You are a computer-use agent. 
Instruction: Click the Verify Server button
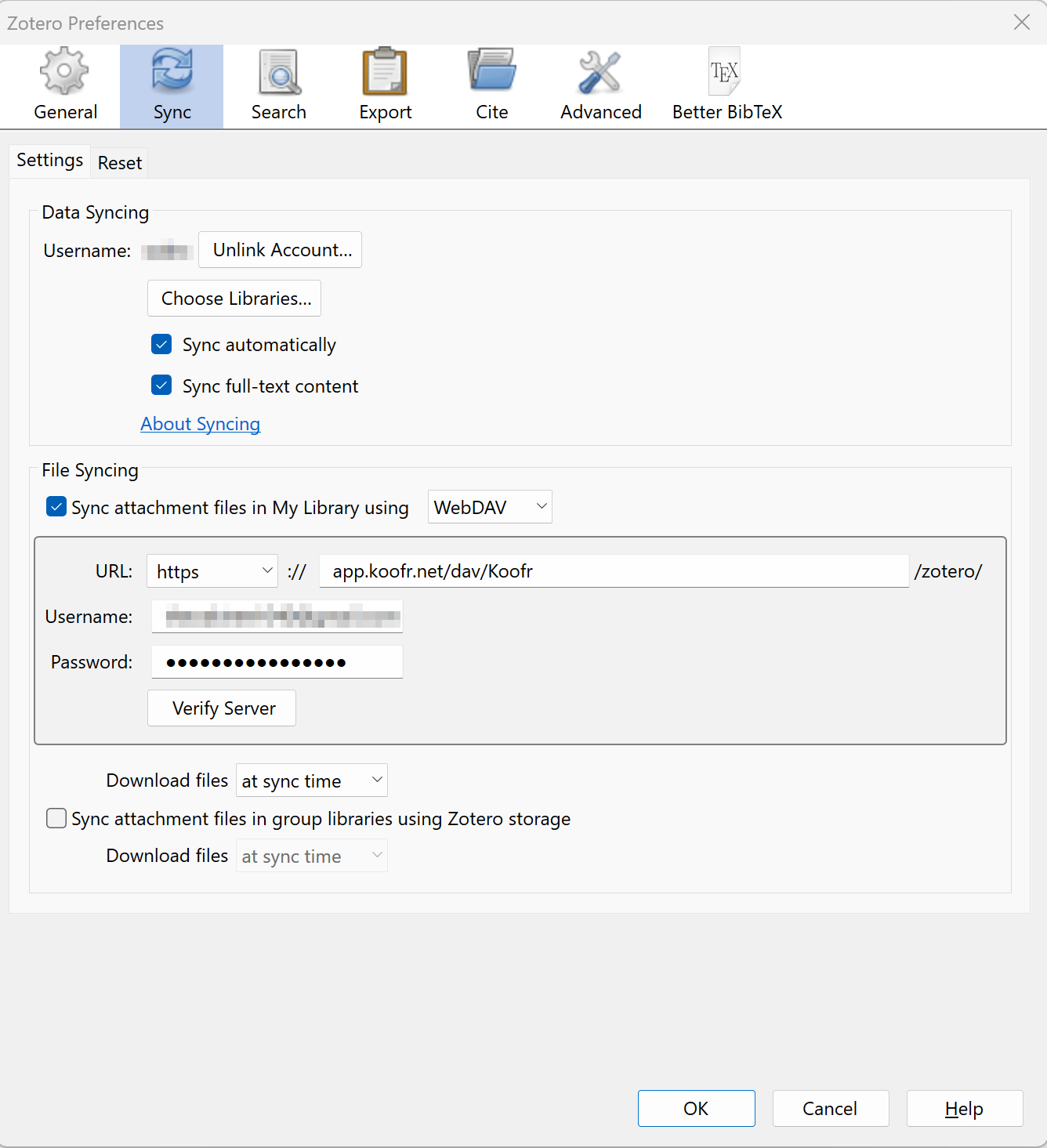pos(222,708)
